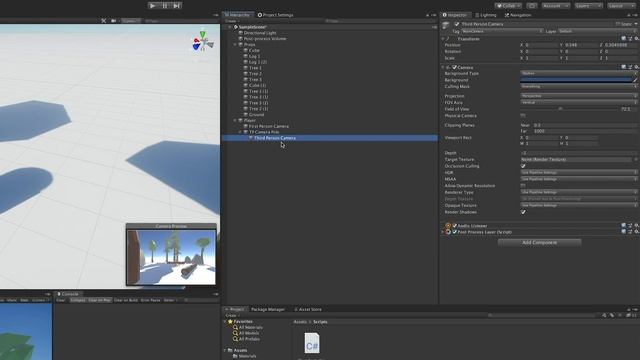Open the HDR dropdown
640x360 pixels.
578,173
